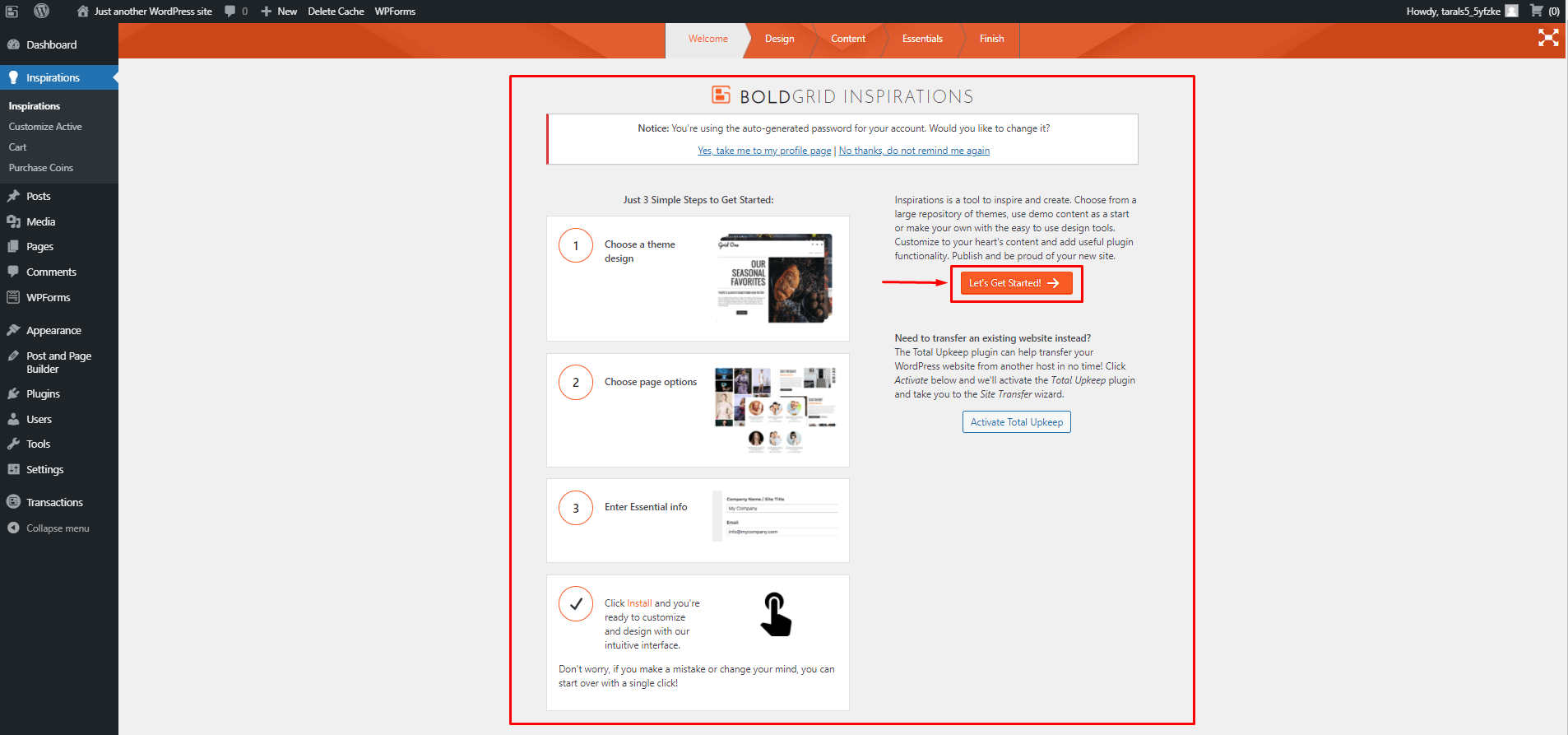Click the BoldGrid logo icon in heading
This screenshot has height=735, width=1568.
pos(721,95)
